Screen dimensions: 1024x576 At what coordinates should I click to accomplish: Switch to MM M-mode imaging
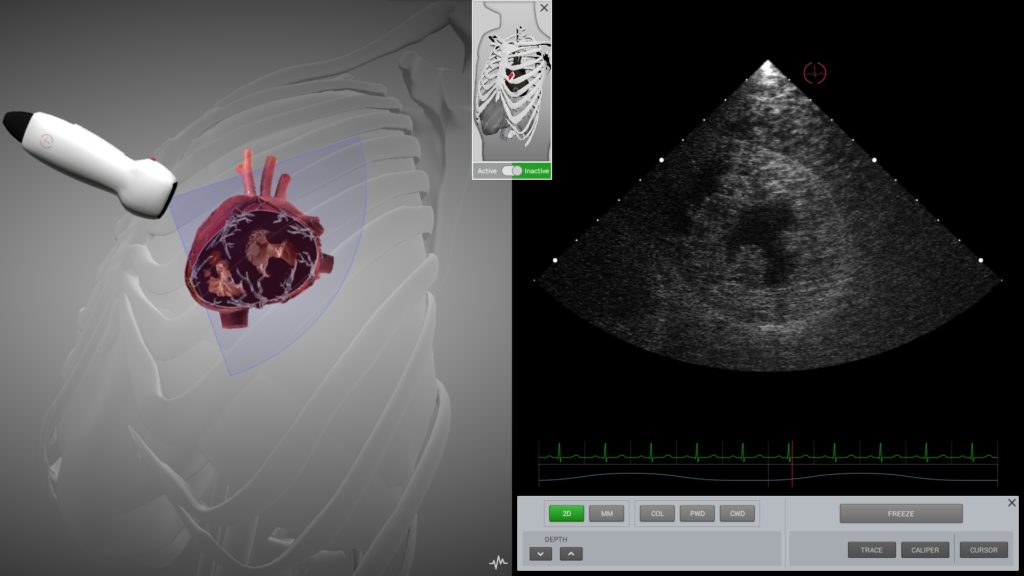[x=606, y=514]
